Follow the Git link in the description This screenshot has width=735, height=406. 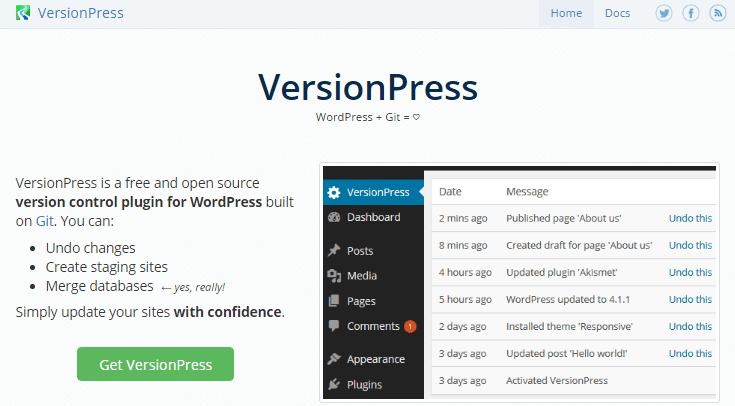45,221
